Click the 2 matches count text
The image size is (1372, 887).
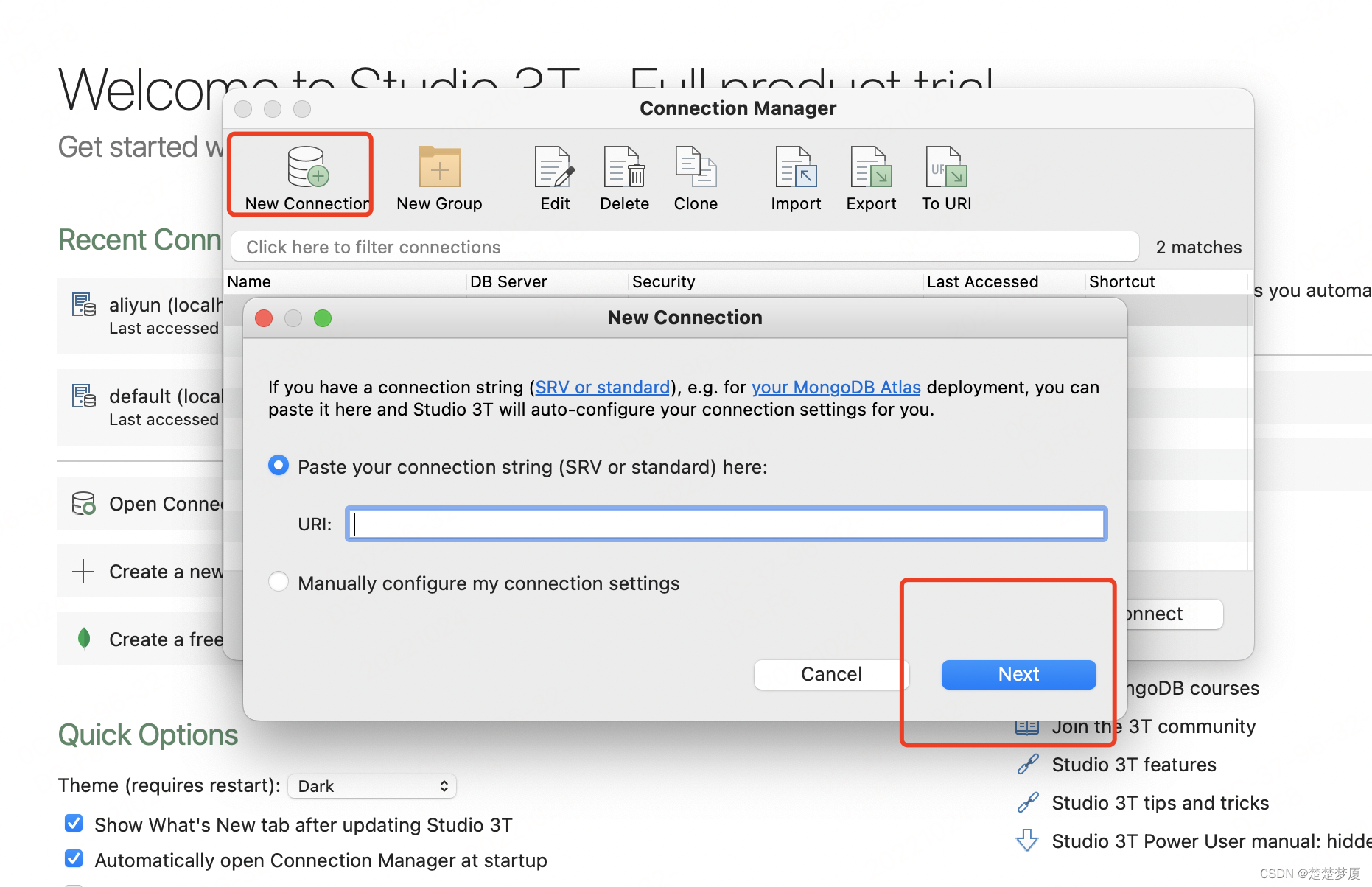pos(1199,248)
